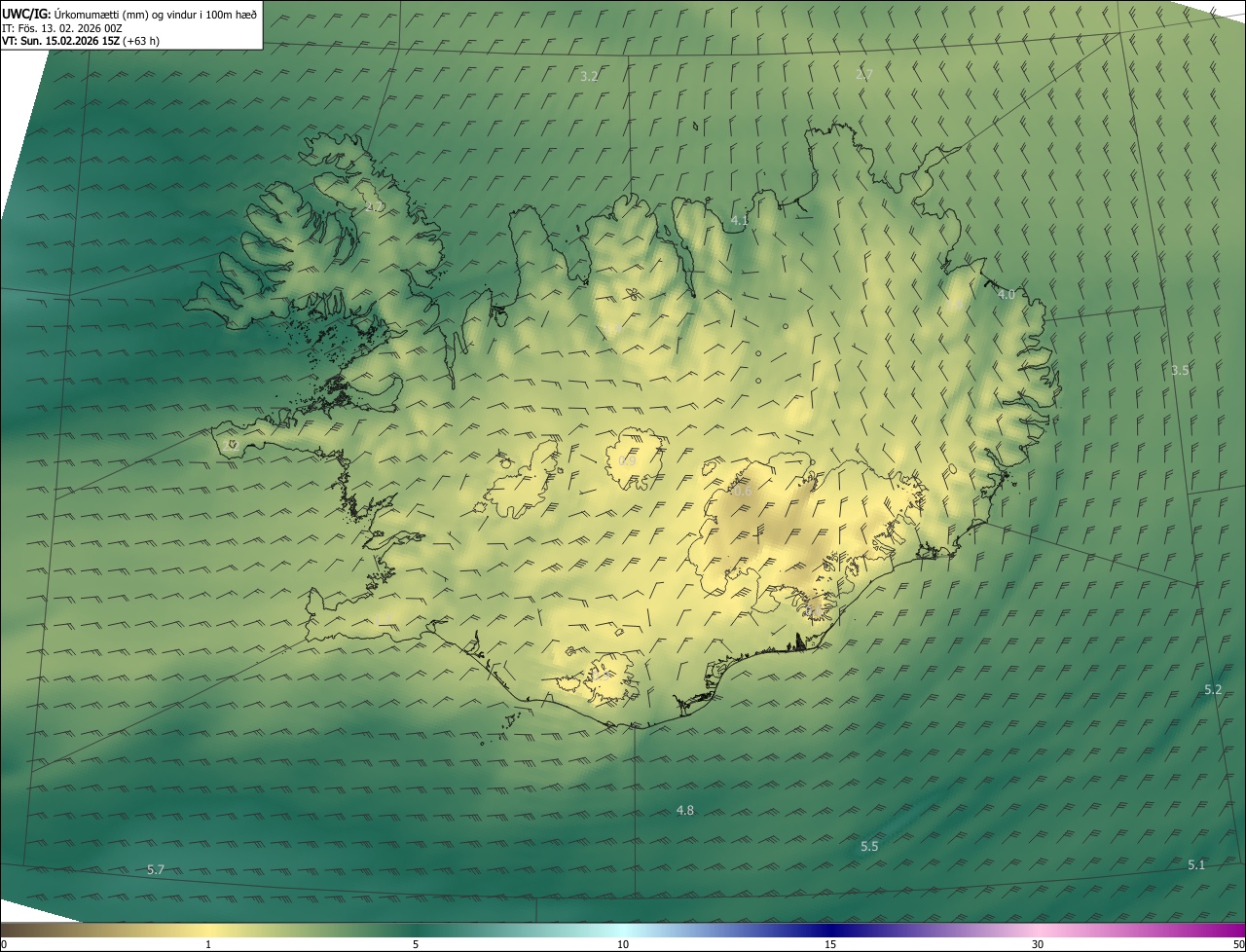
Task: Select the value label 3.5 east of Iceland
Action: (x=1180, y=370)
